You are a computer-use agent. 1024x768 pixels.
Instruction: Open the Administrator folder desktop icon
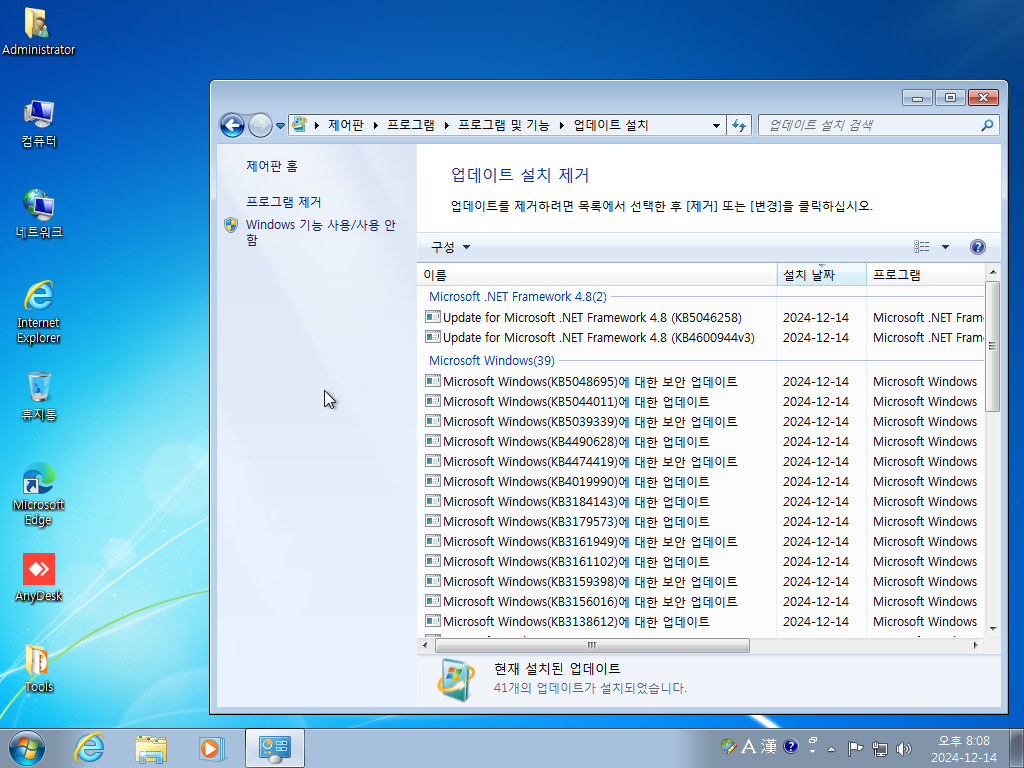(x=38, y=31)
